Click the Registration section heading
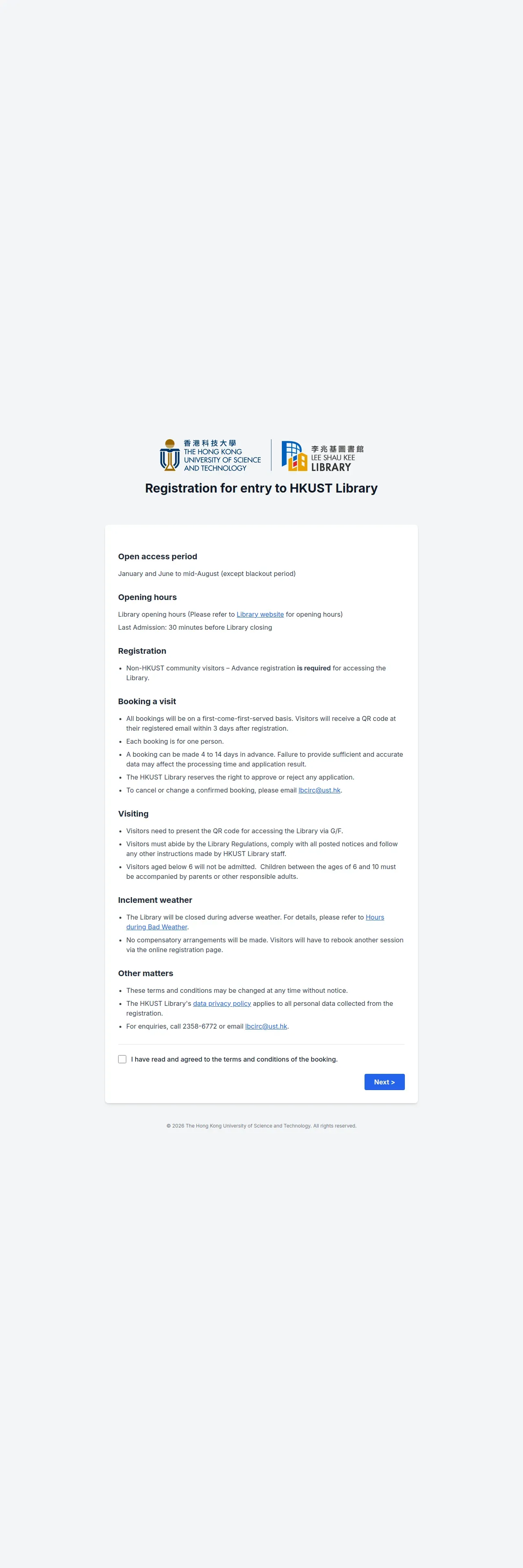Viewport: 523px width, 1568px height. [x=142, y=651]
